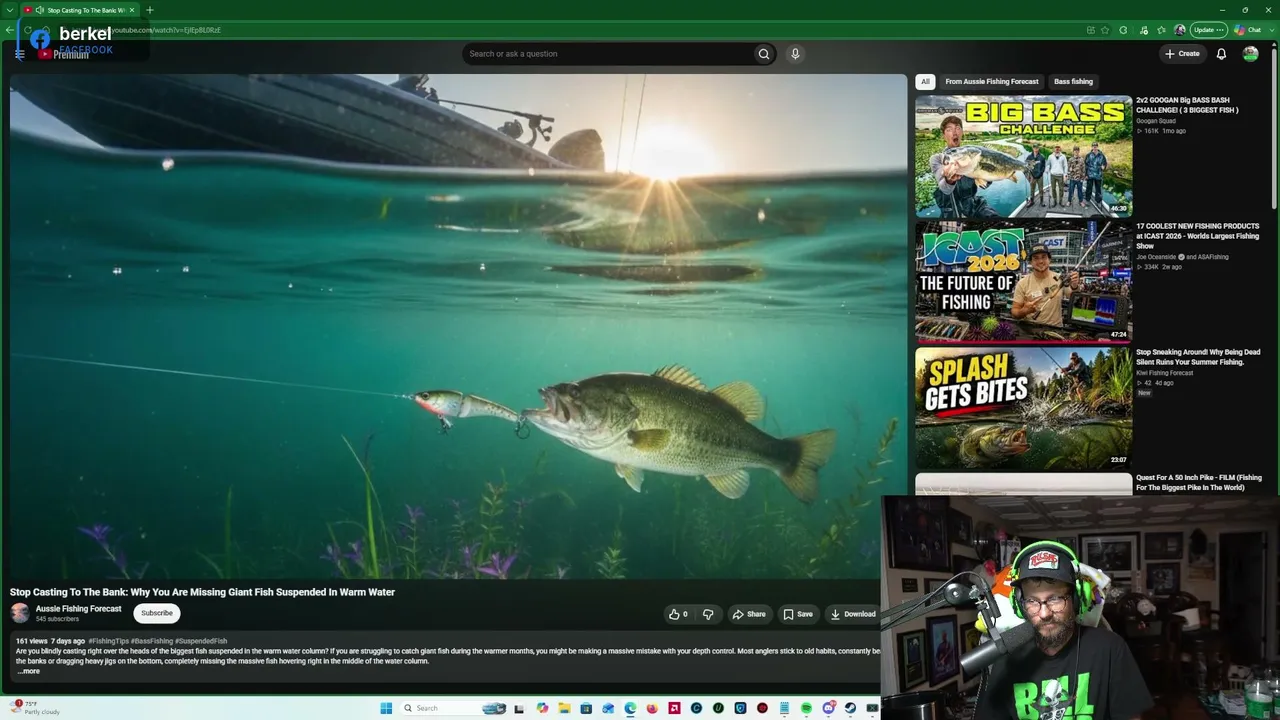
Task: Open File Explorer from the taskbar
Action: pos(564,708)
